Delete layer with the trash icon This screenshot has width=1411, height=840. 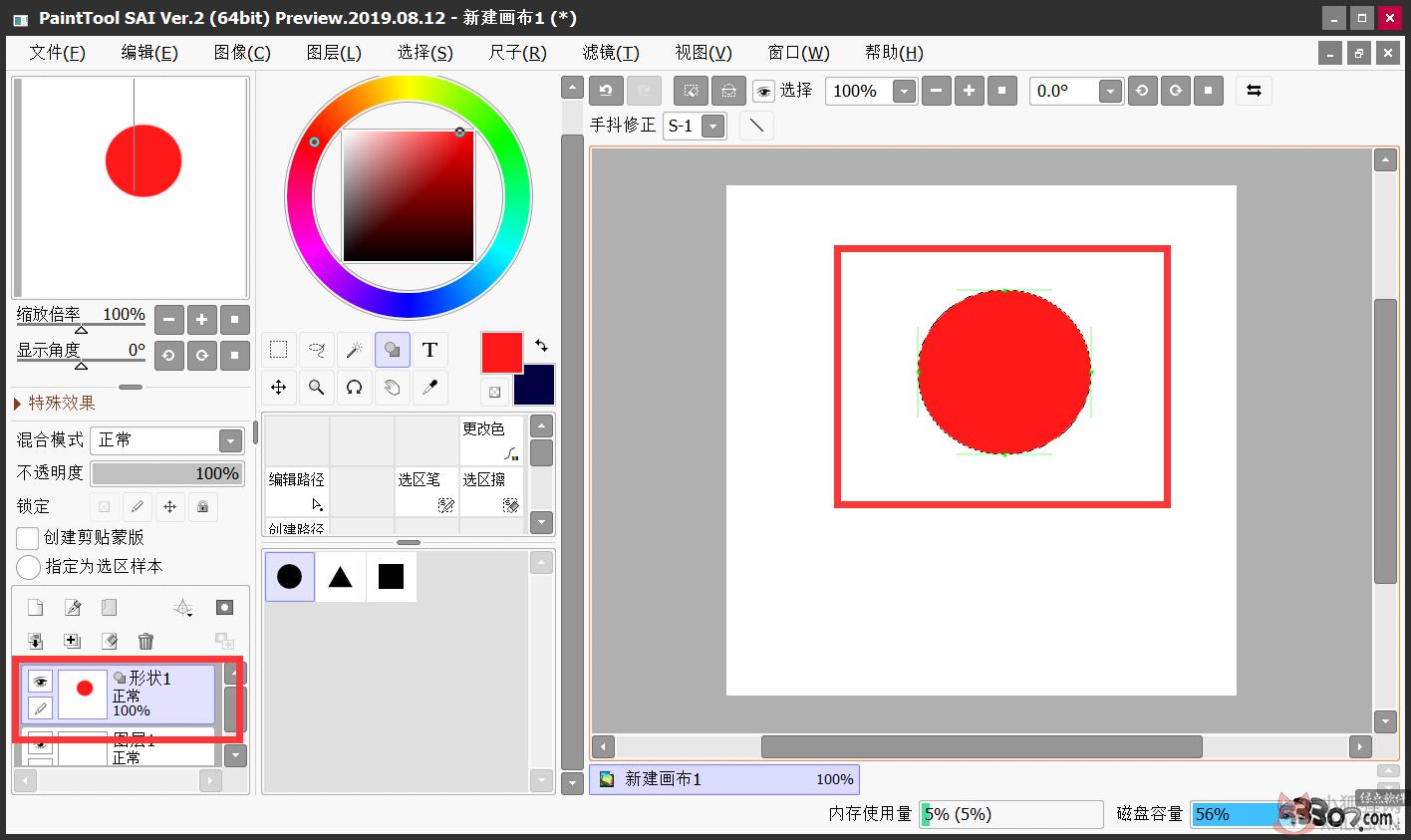point(146,641)
